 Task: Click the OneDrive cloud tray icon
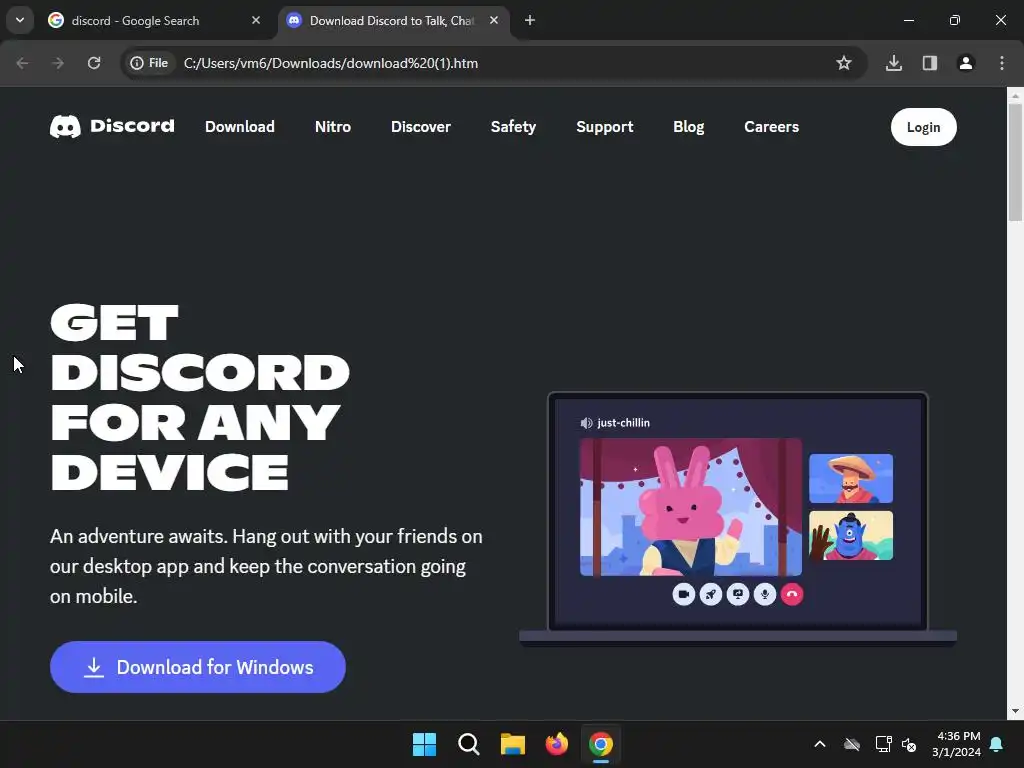[x=852, y=744]
